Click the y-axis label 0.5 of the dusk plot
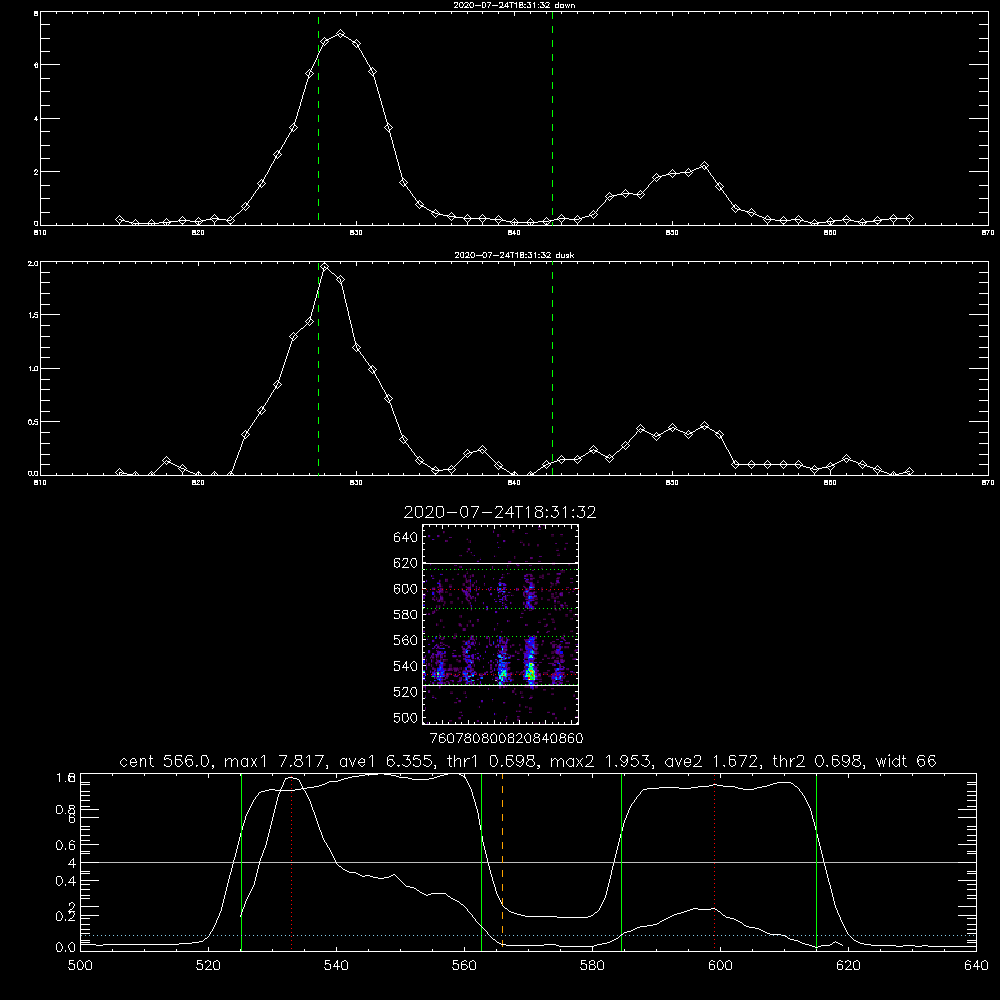 click(34, 422)
